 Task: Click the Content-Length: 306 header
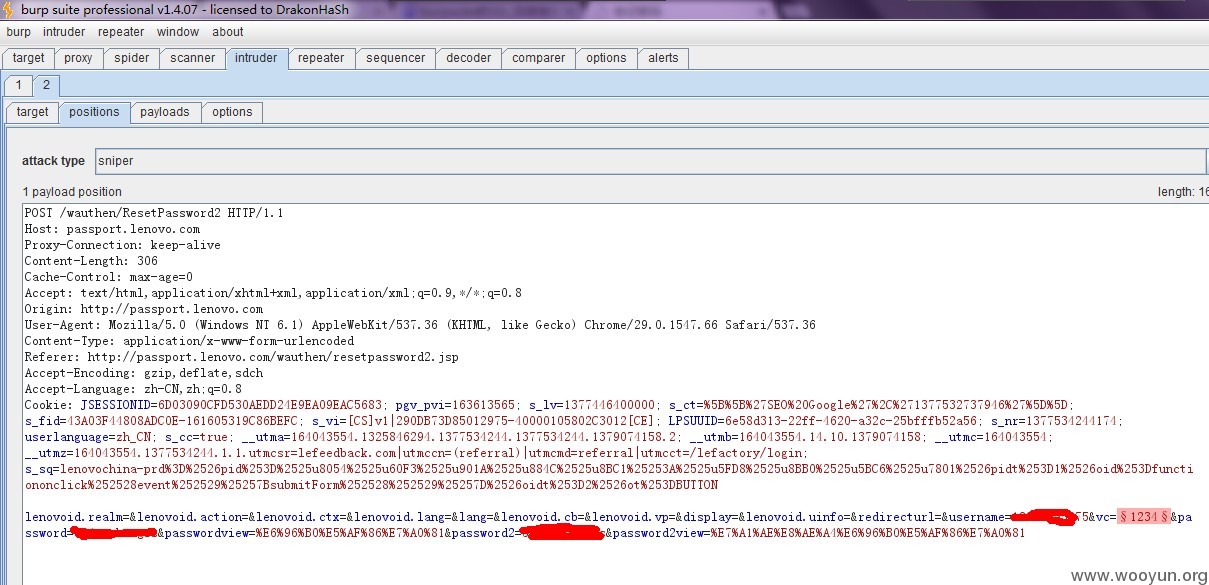tap(91, 261)
